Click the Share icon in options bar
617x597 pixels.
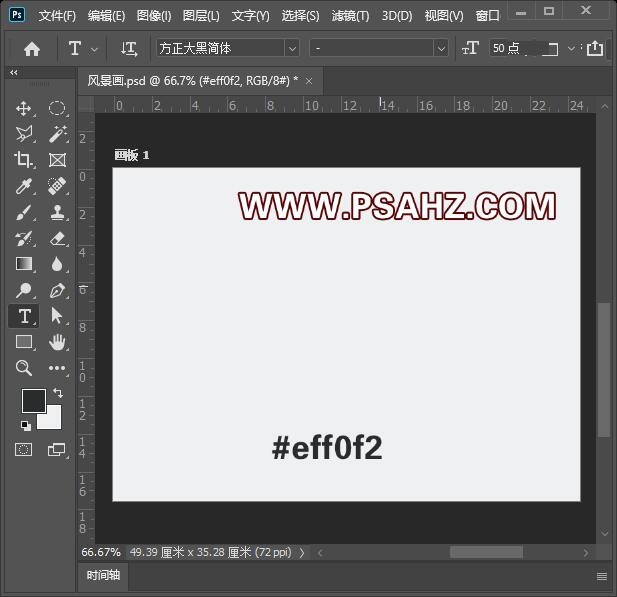(x=595, y=48)
